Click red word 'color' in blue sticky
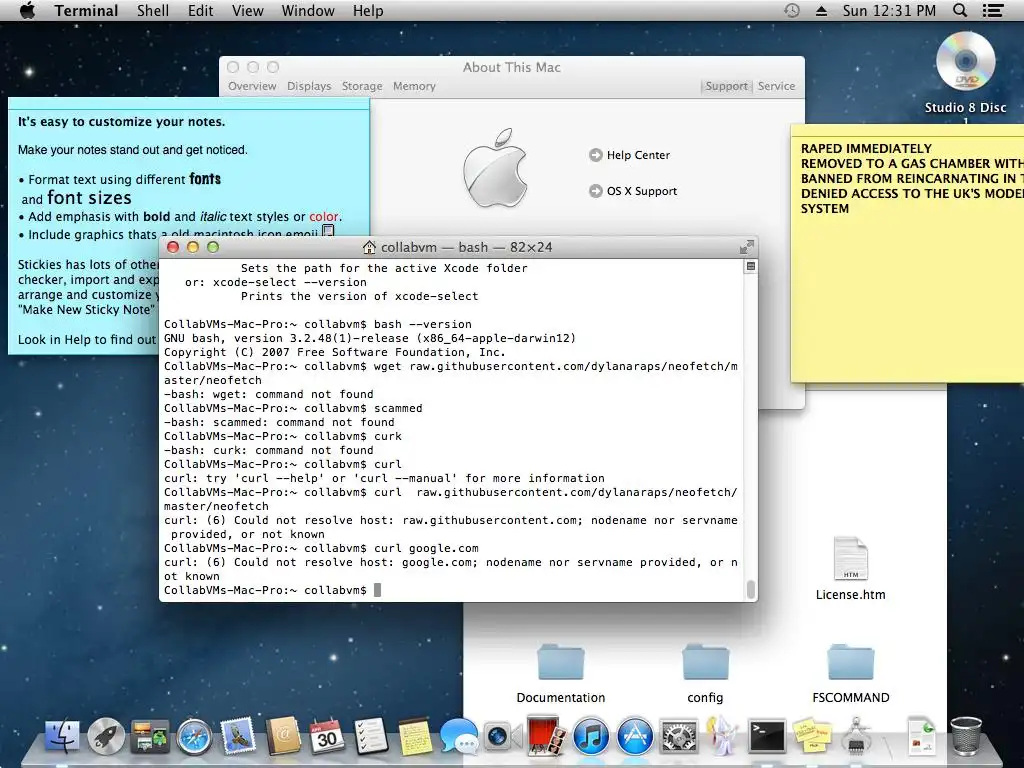This screenshot has height=768, width=1024. [x=324, y=217]
